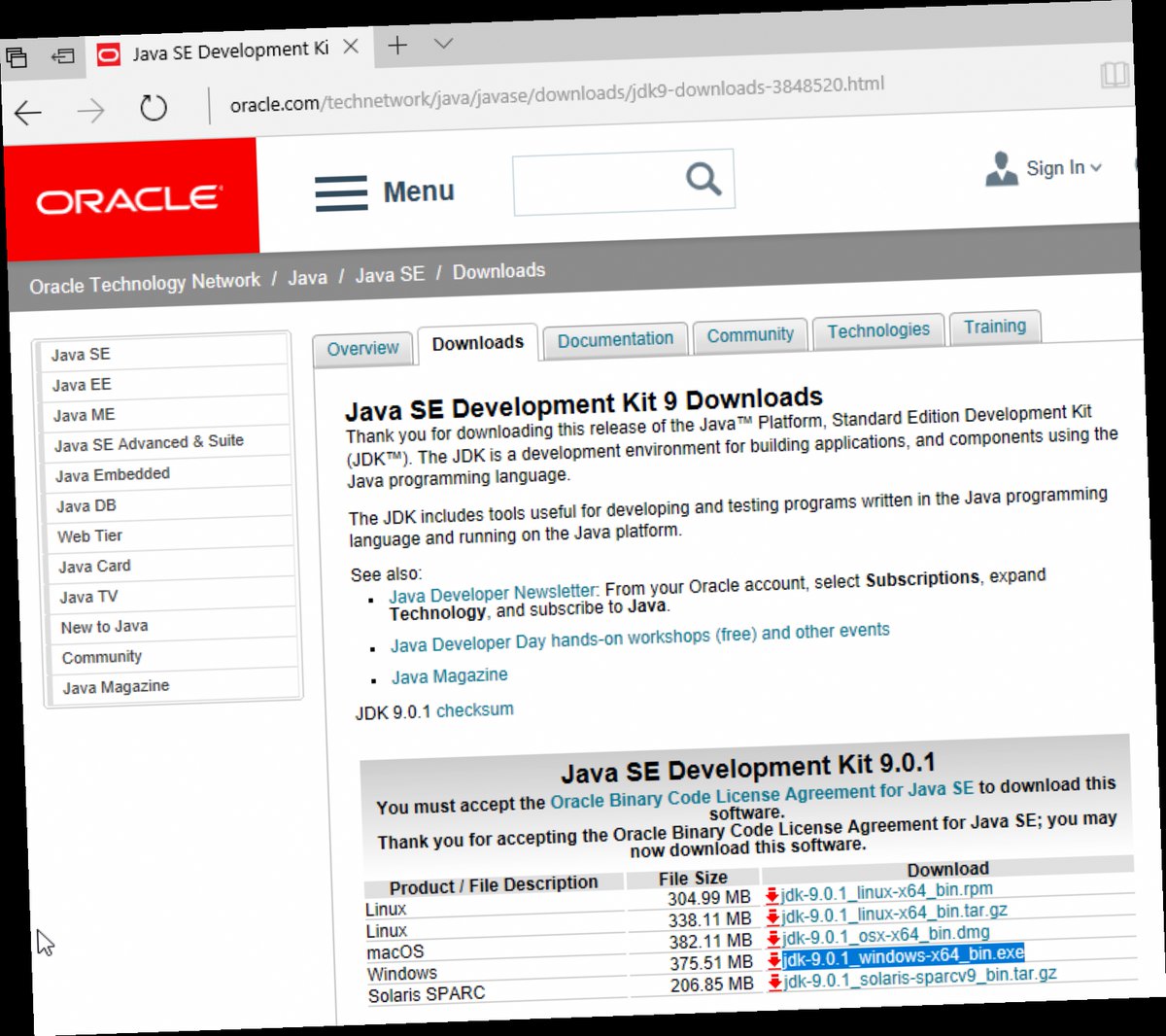Screen dimensions: 1166x1036
Task: Click the Solaris SPARC row label
Action: tap(427, 994)
